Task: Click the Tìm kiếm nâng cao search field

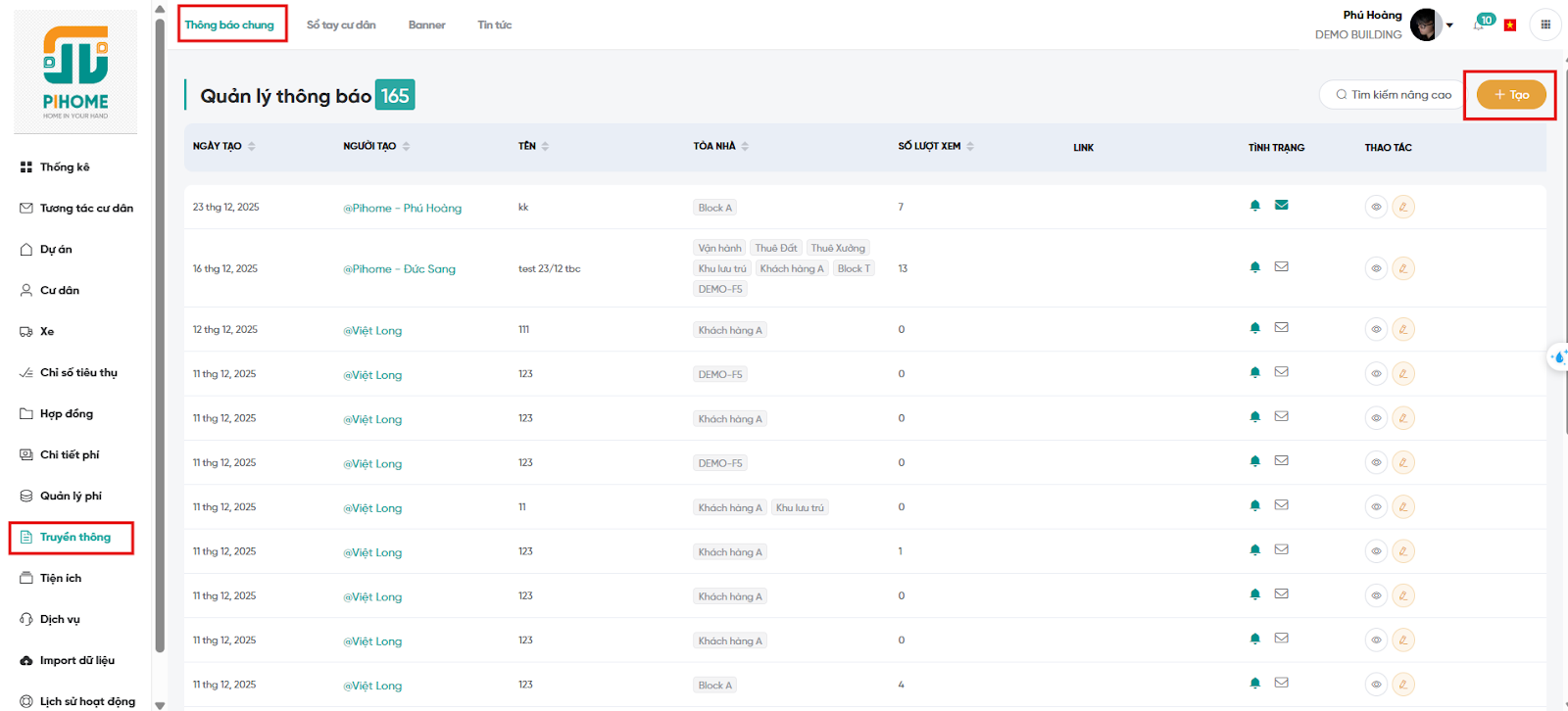Action: point(1392,95)
